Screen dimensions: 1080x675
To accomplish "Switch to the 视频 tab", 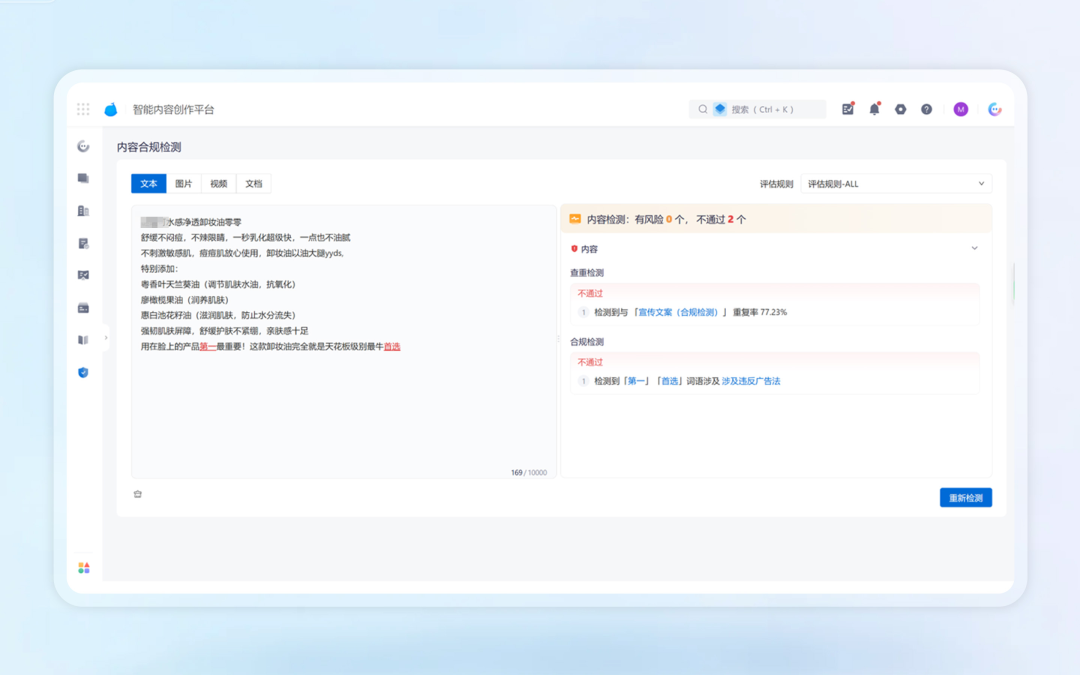I will 219,184.
